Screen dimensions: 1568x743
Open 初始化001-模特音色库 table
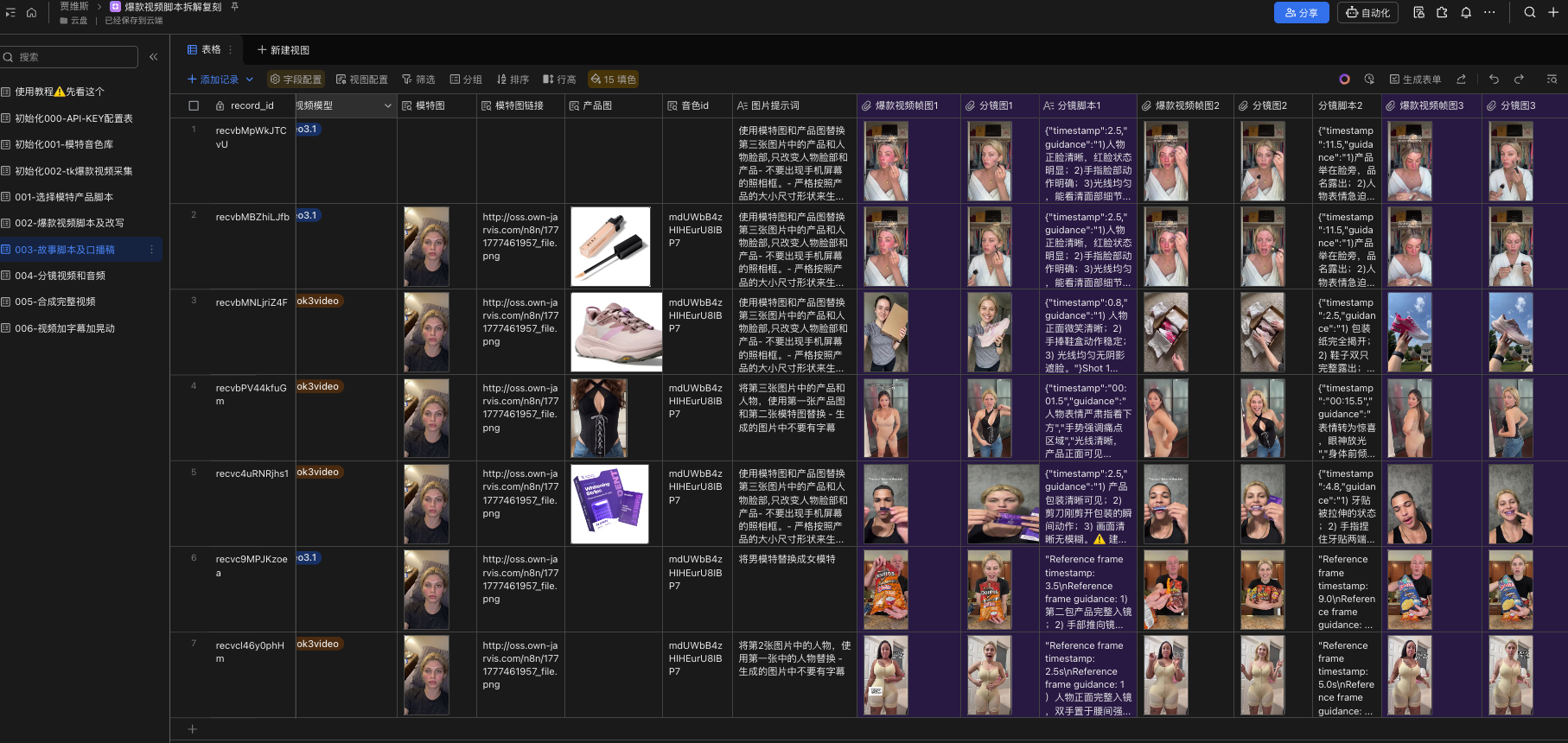81,144
